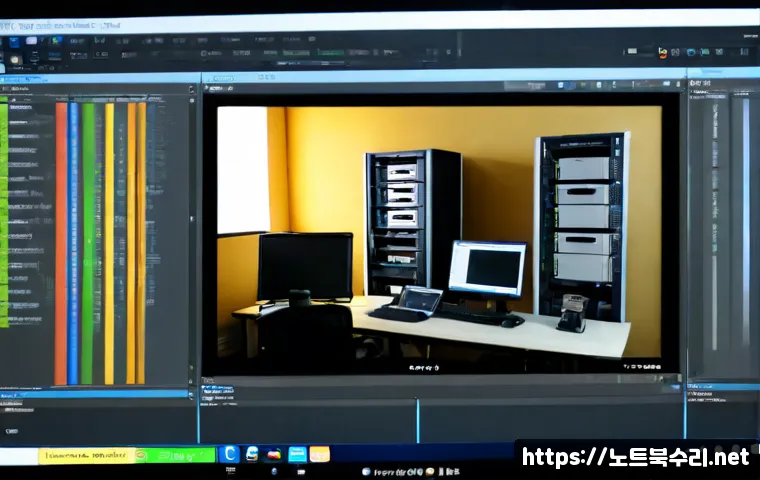760x480 pixels.
Task: Click the orange icon in the top-right toolbar
Action: click(x=662, y=53)
